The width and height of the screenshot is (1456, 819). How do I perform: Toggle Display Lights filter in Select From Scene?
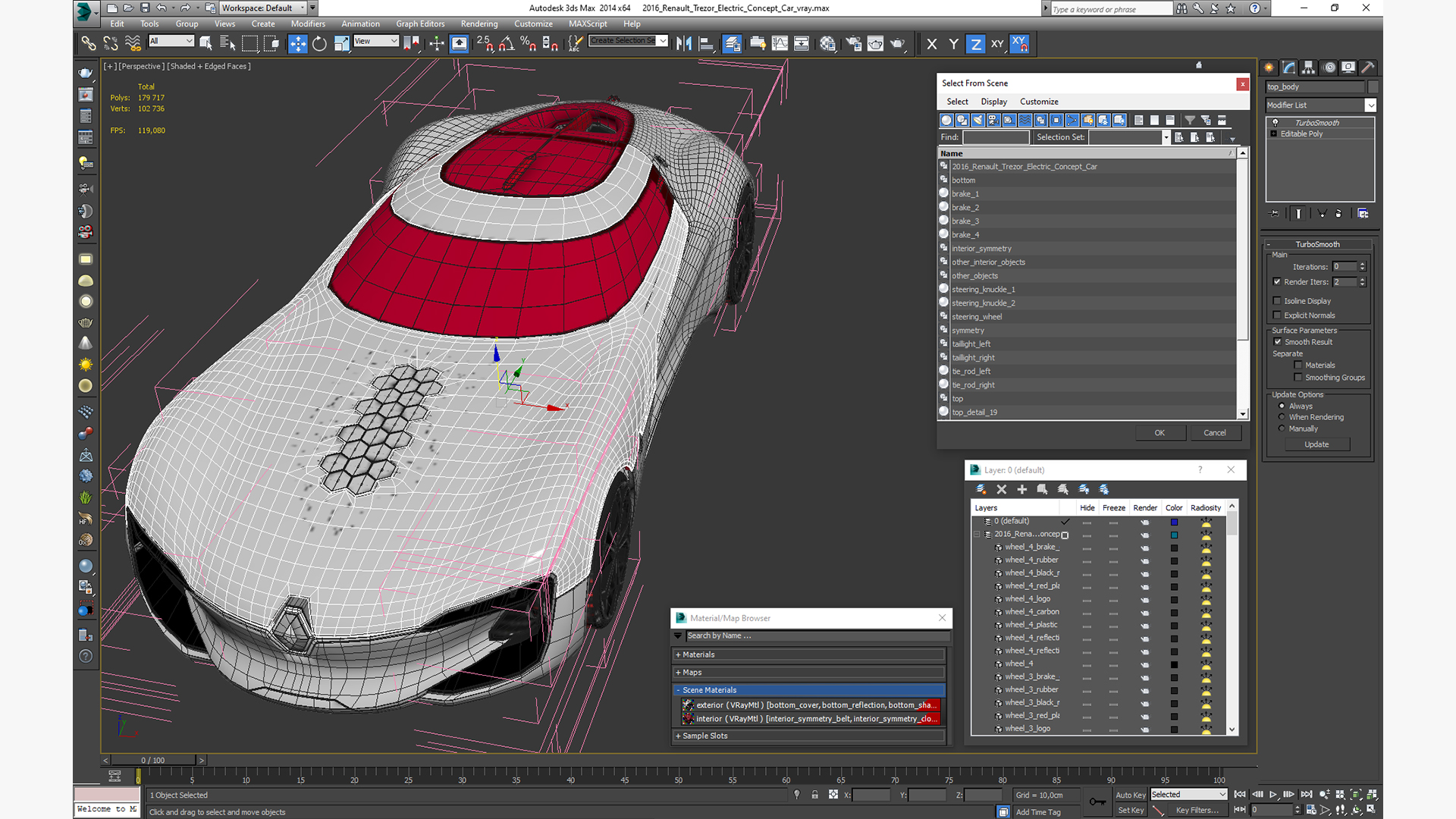[x=978, y=121]
